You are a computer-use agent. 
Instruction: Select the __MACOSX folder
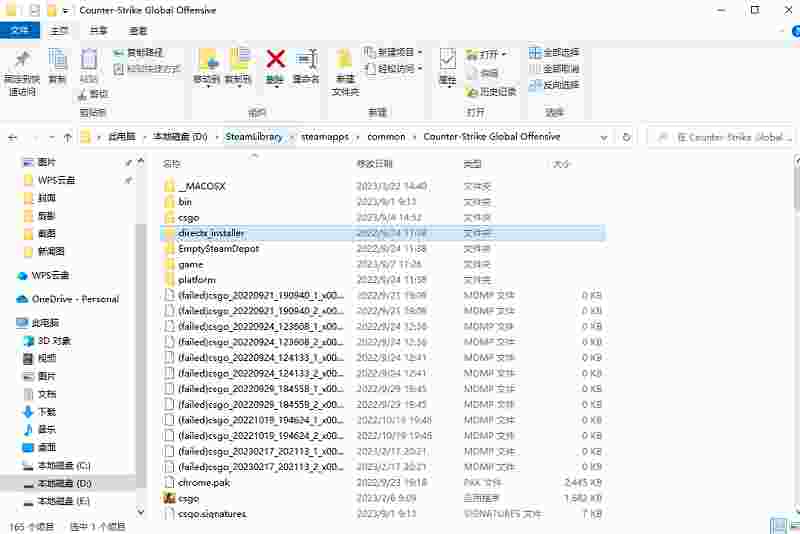pyautogui.click(x=202, y=186)
